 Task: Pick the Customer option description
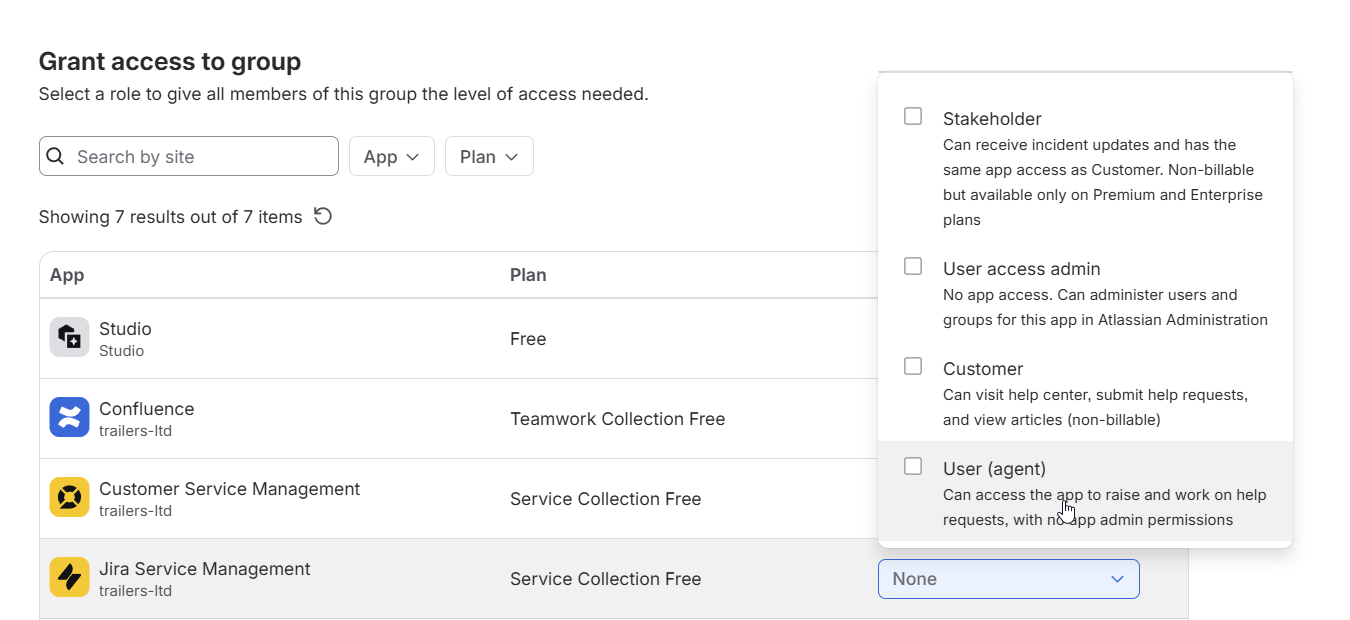[1095, 407]
